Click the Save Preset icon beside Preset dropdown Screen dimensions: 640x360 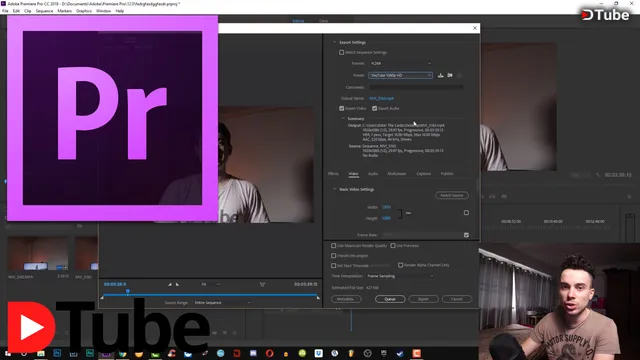tap(440, 75)
